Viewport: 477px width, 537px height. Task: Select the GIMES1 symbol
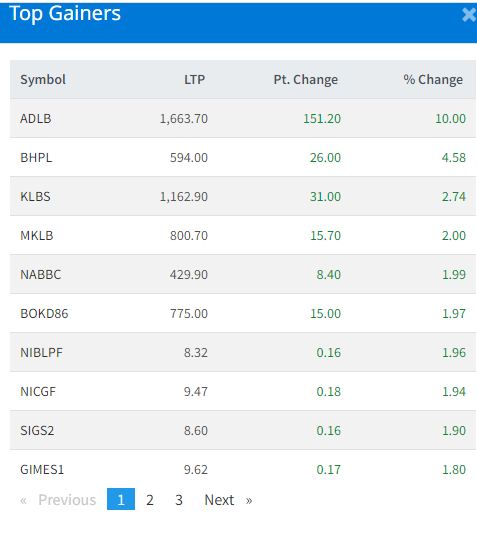click(42, 469)
